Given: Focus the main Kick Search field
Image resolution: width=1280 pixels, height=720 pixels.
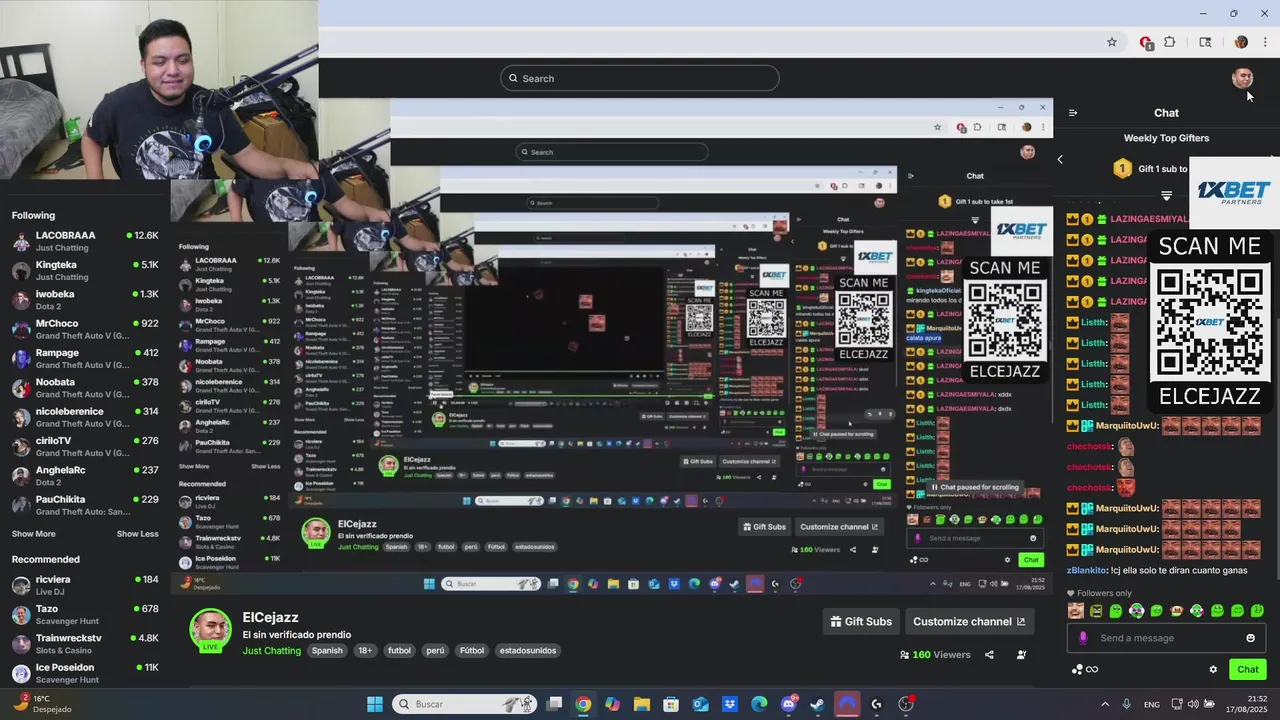Looking at the screenshot, I should tap(640, 78).
